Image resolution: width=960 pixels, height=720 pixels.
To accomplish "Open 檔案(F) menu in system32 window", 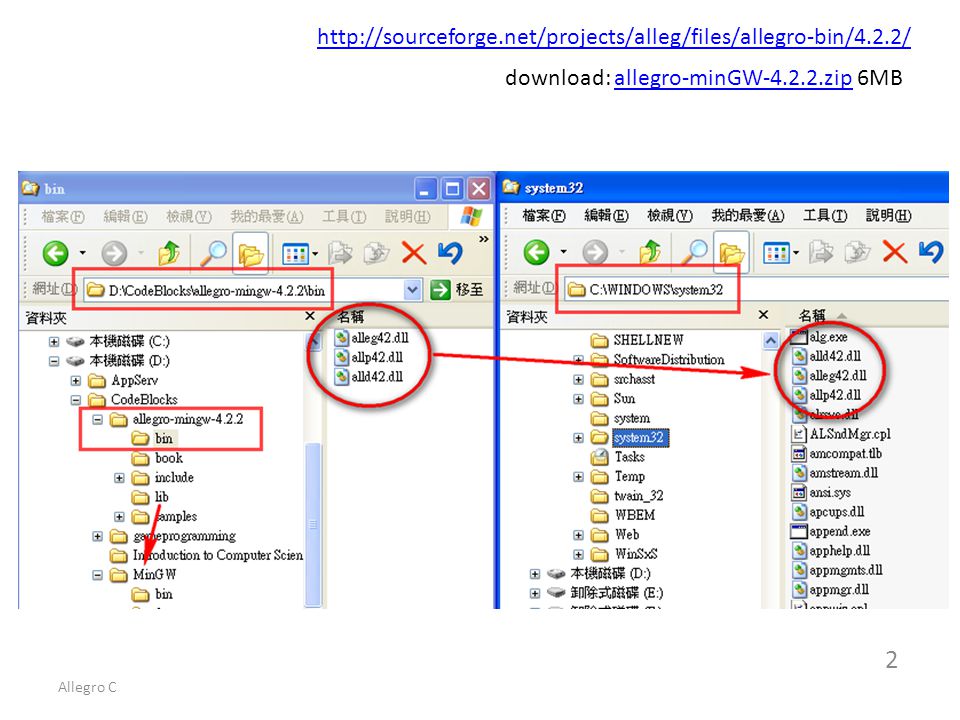I will click(544, 216).
